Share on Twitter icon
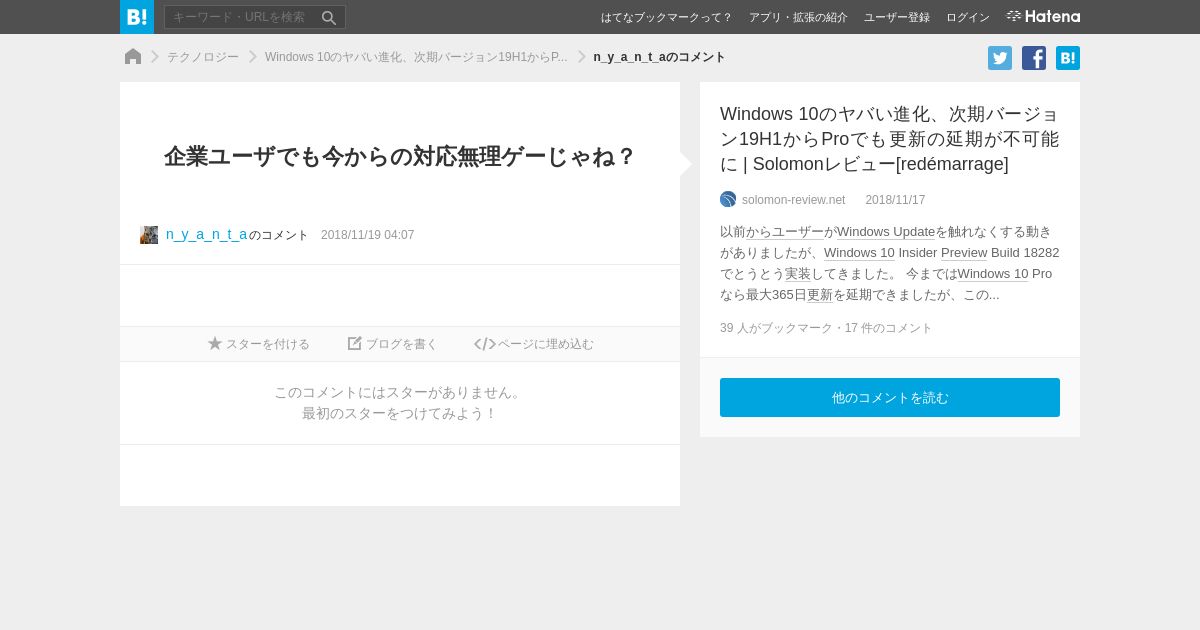The image size is (1200, 630). point(1000,58)
